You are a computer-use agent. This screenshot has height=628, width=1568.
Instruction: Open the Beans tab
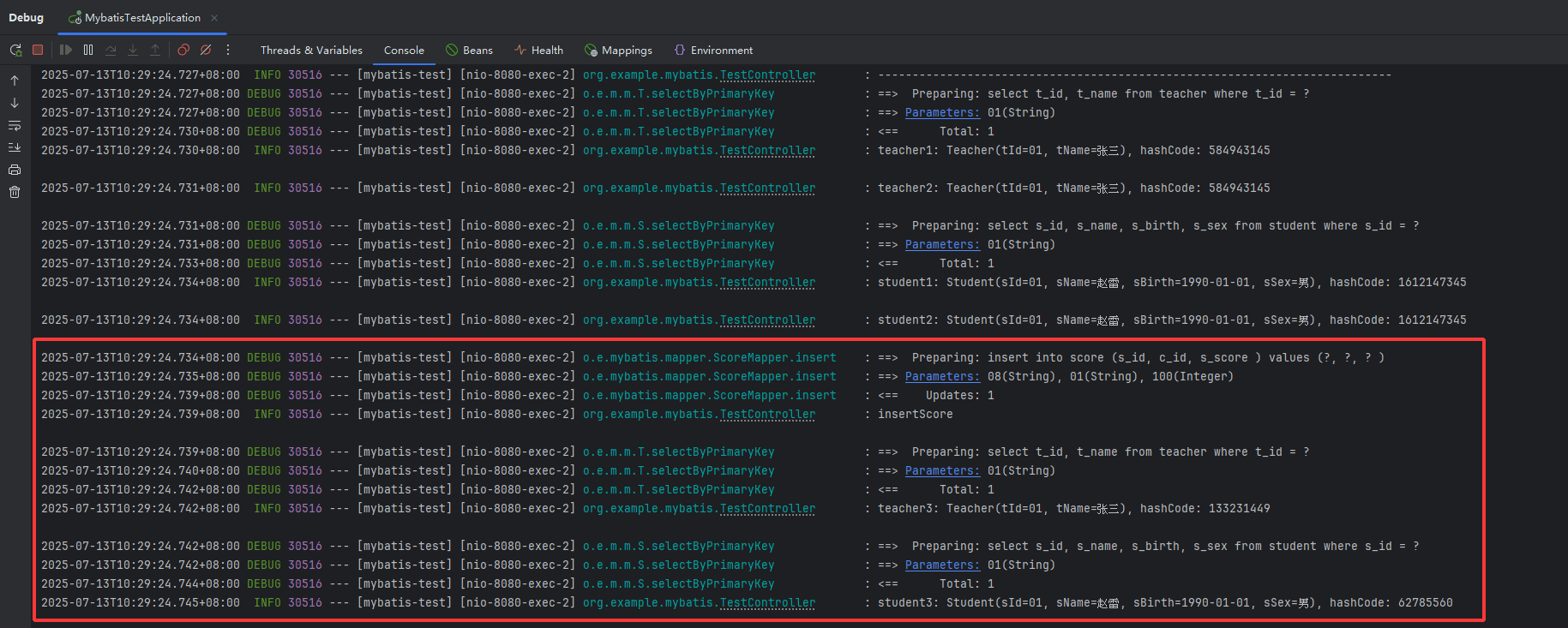[469, 51]
